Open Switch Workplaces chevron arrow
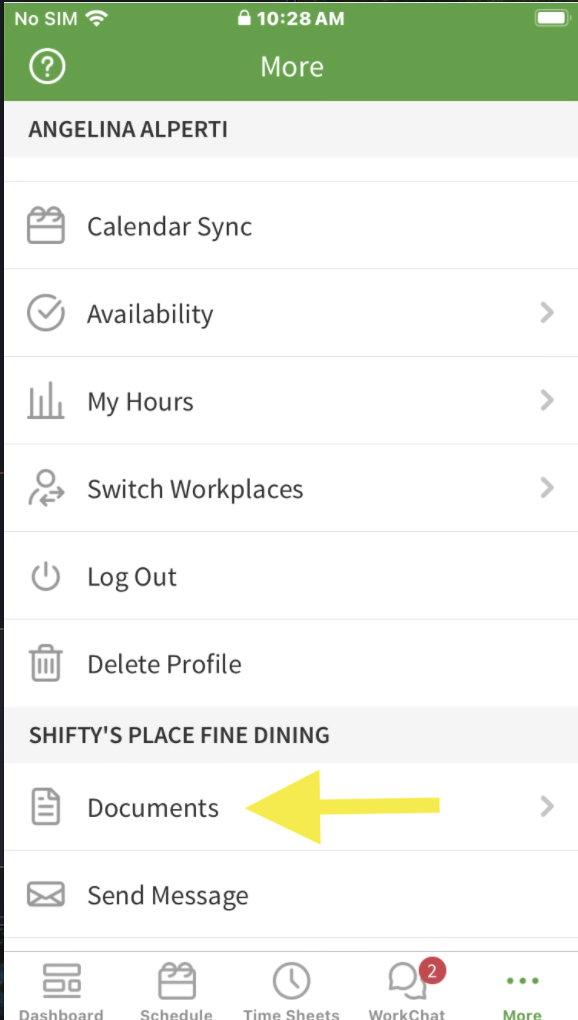Image resolution: width=578 pixels, height=1020 pixels. (x=547, y=487)
